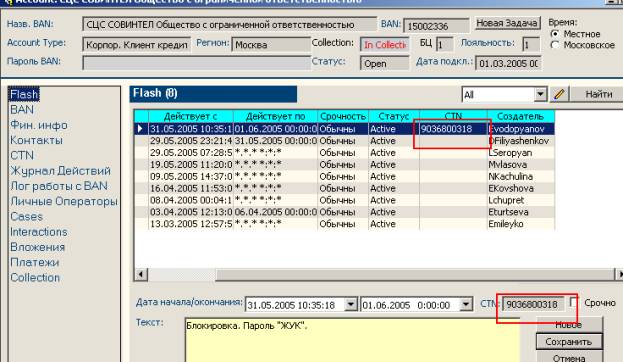Open Вложения in sidebar
The height and width of the screenshot is (362, 623).
click(x=37, y=247)
